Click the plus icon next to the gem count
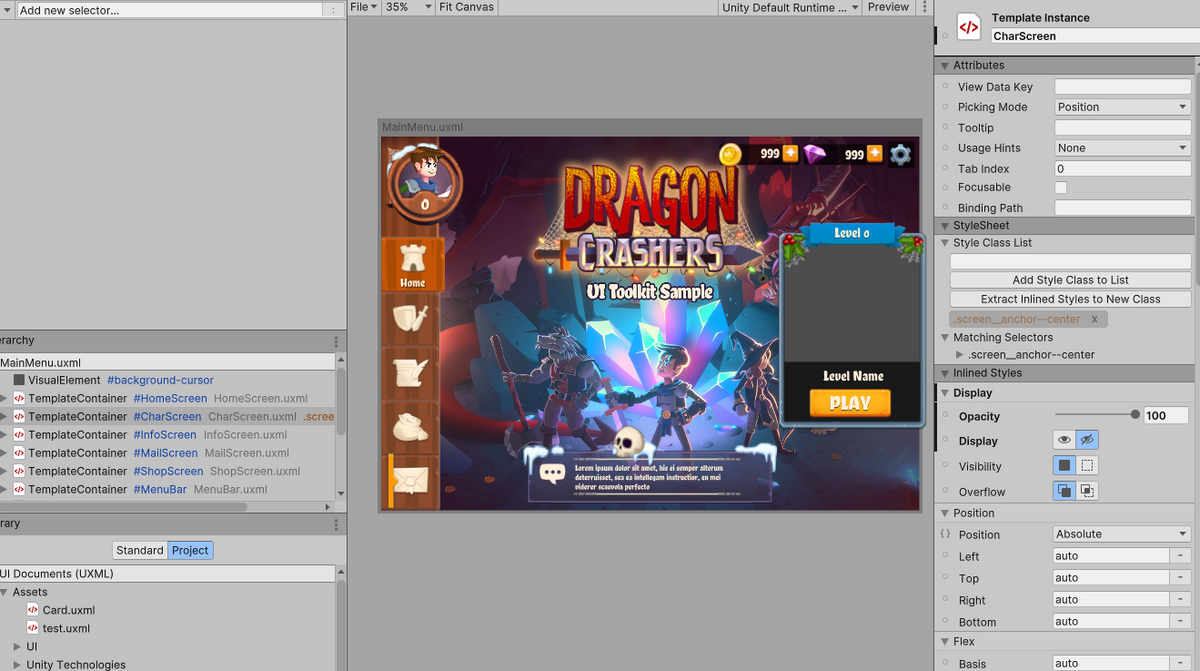 tap(875, 153)
